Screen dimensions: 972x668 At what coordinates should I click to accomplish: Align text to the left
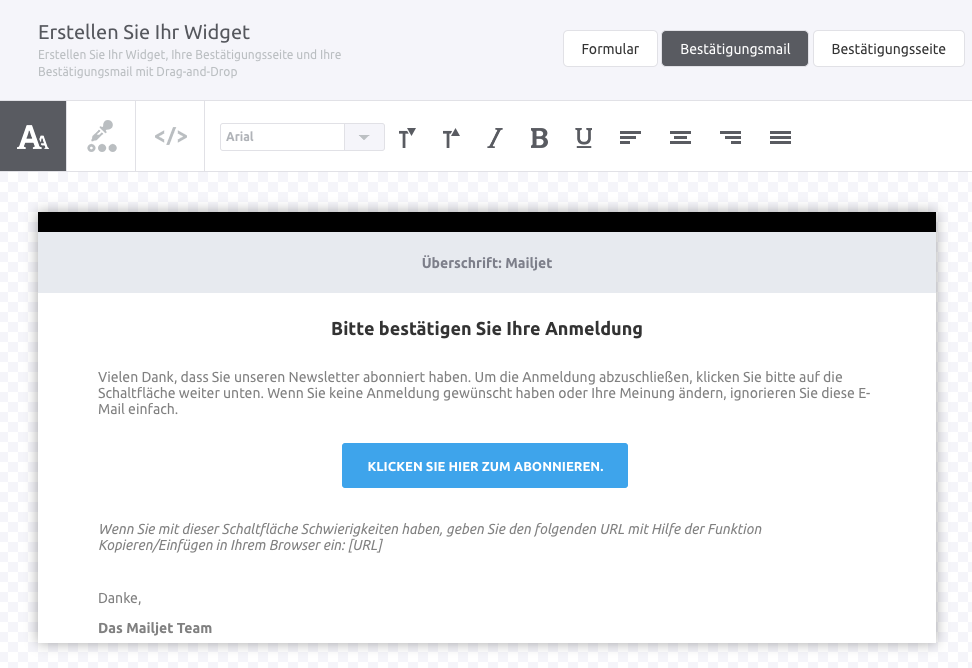pos(630,138)
